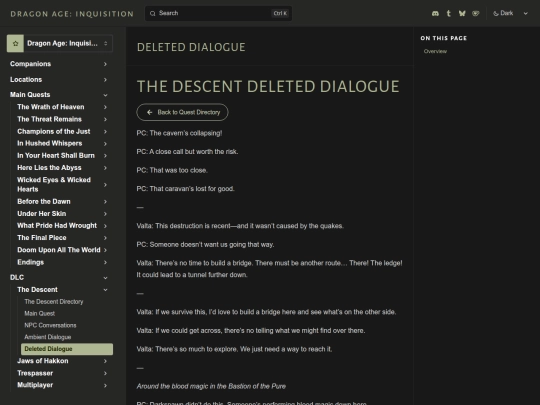Expand the Jaws of Hakkon chevron

point(105,361)
